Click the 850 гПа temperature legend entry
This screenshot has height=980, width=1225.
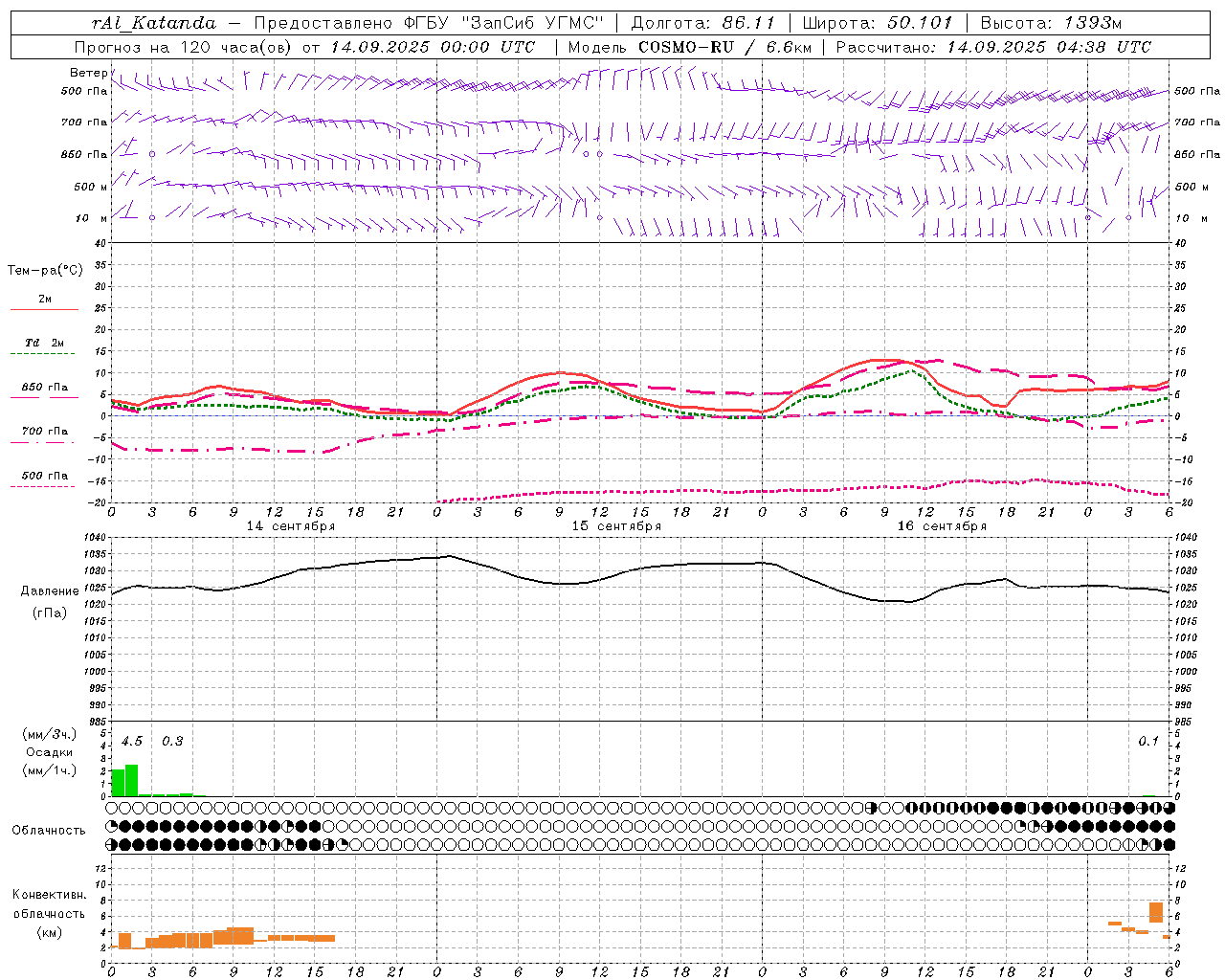[44, 390]
